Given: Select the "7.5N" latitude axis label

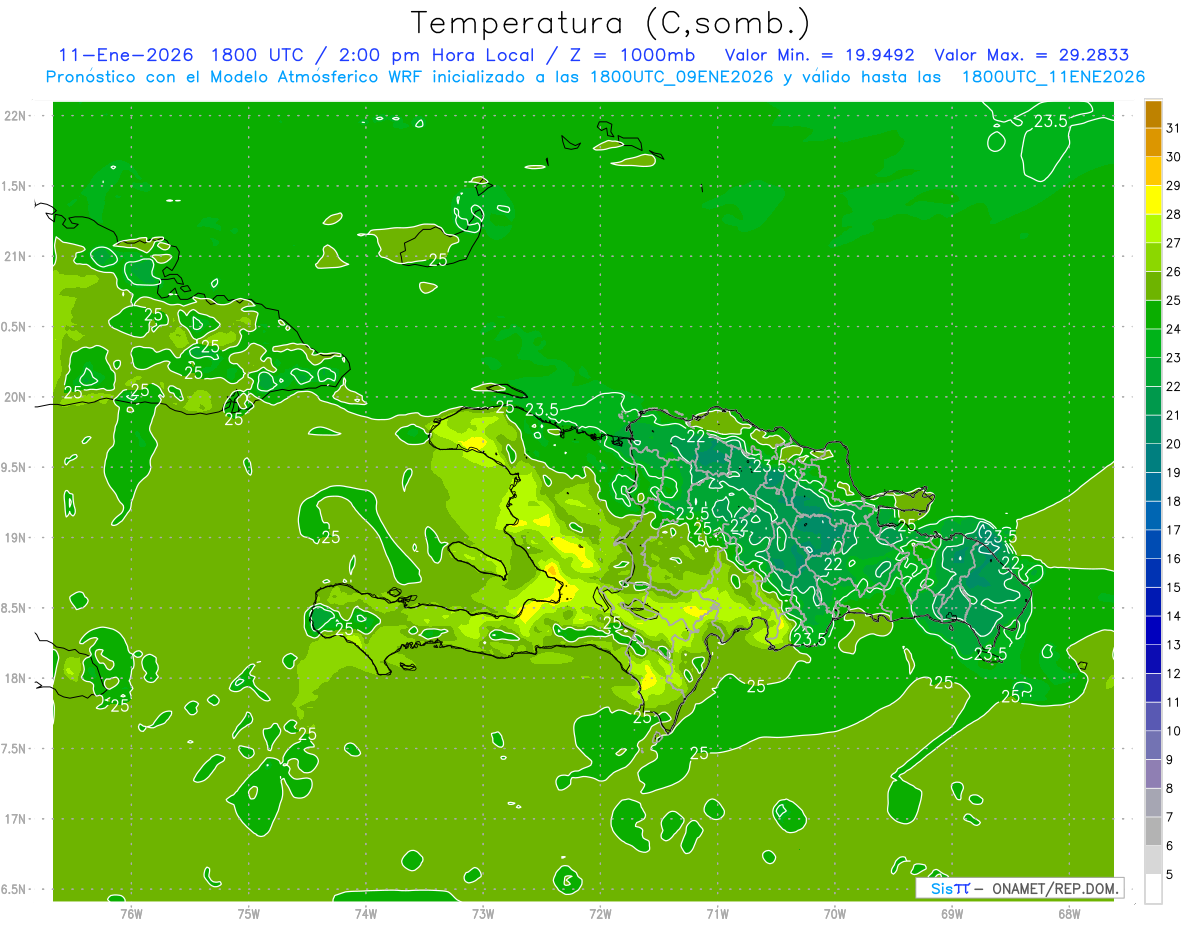Looking at the screenshot, I should (x=15, y=749).
